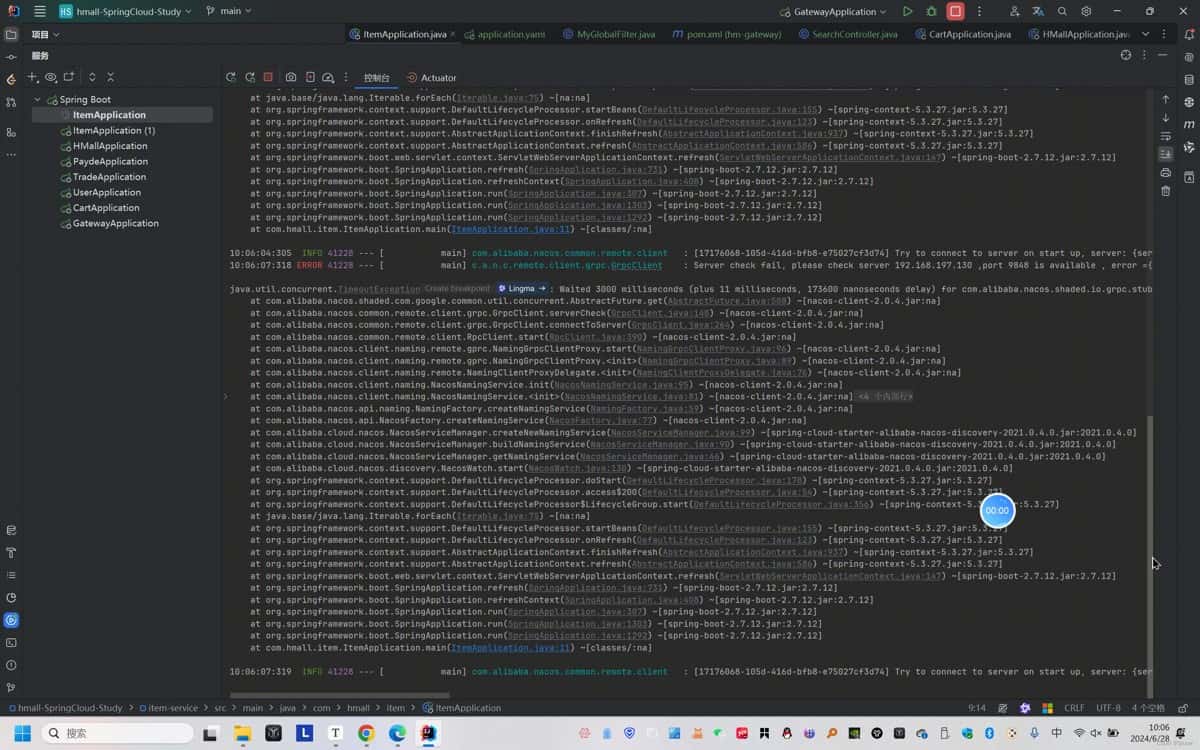Open the Project tool window icon
The width and height of the screenshot is (1200, 750).
click(x=11, y=34)
